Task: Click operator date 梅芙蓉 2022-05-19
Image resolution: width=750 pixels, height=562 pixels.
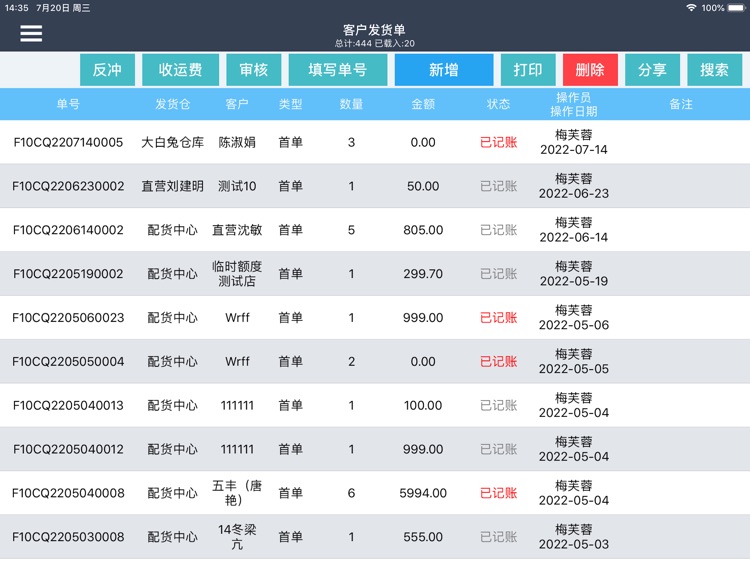Action: [574, 274]
